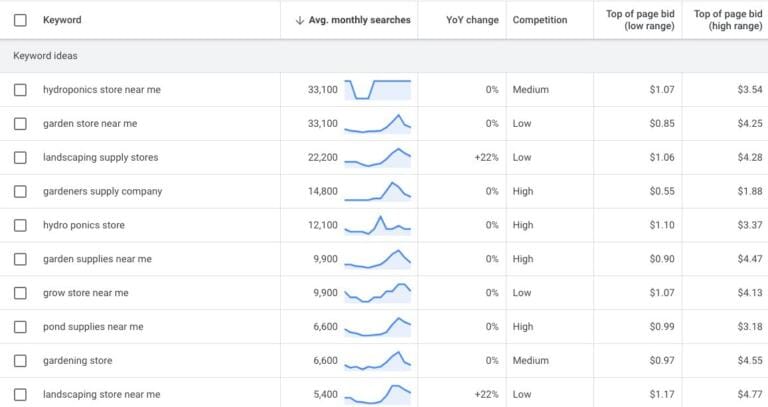Click trend sparkline for gardeners supply company
768x407 pixels.
tap(377, 192)
